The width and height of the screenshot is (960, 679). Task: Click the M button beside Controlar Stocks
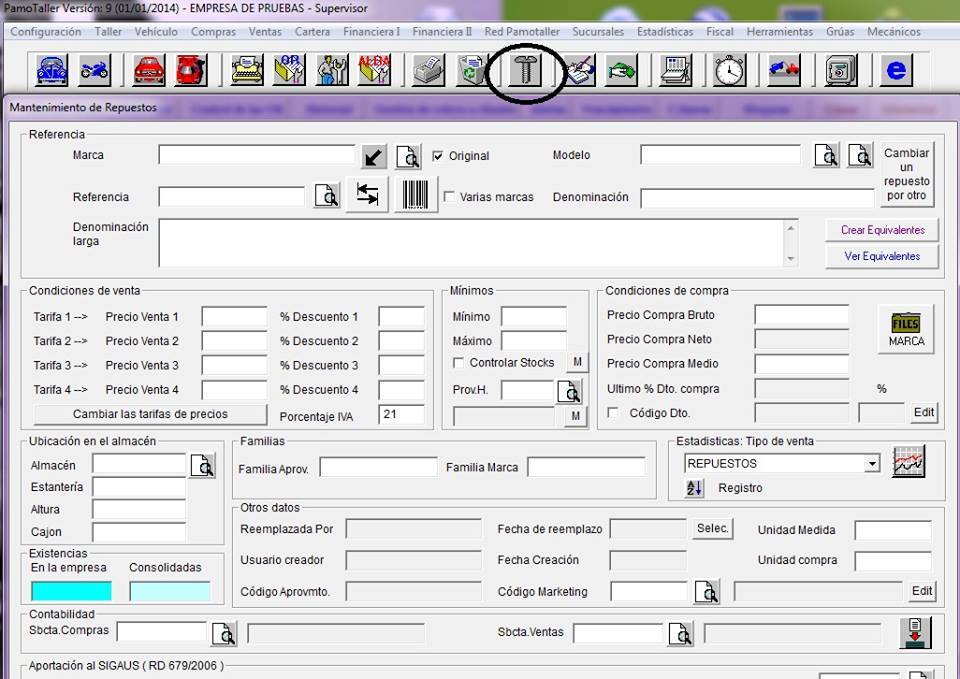[577, 362]
